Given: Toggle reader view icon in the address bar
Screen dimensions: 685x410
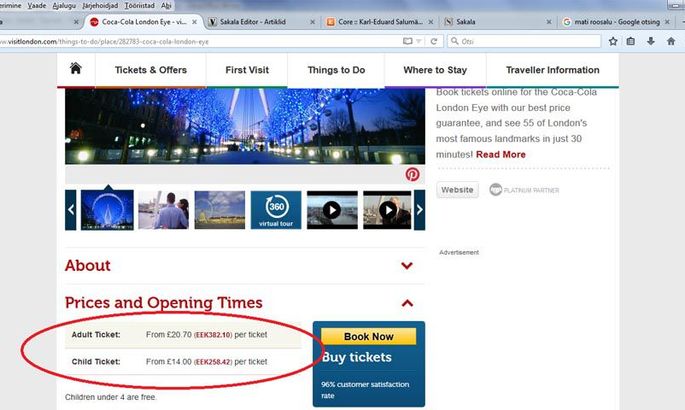Looking at the screenshot, I should [407, 41].
